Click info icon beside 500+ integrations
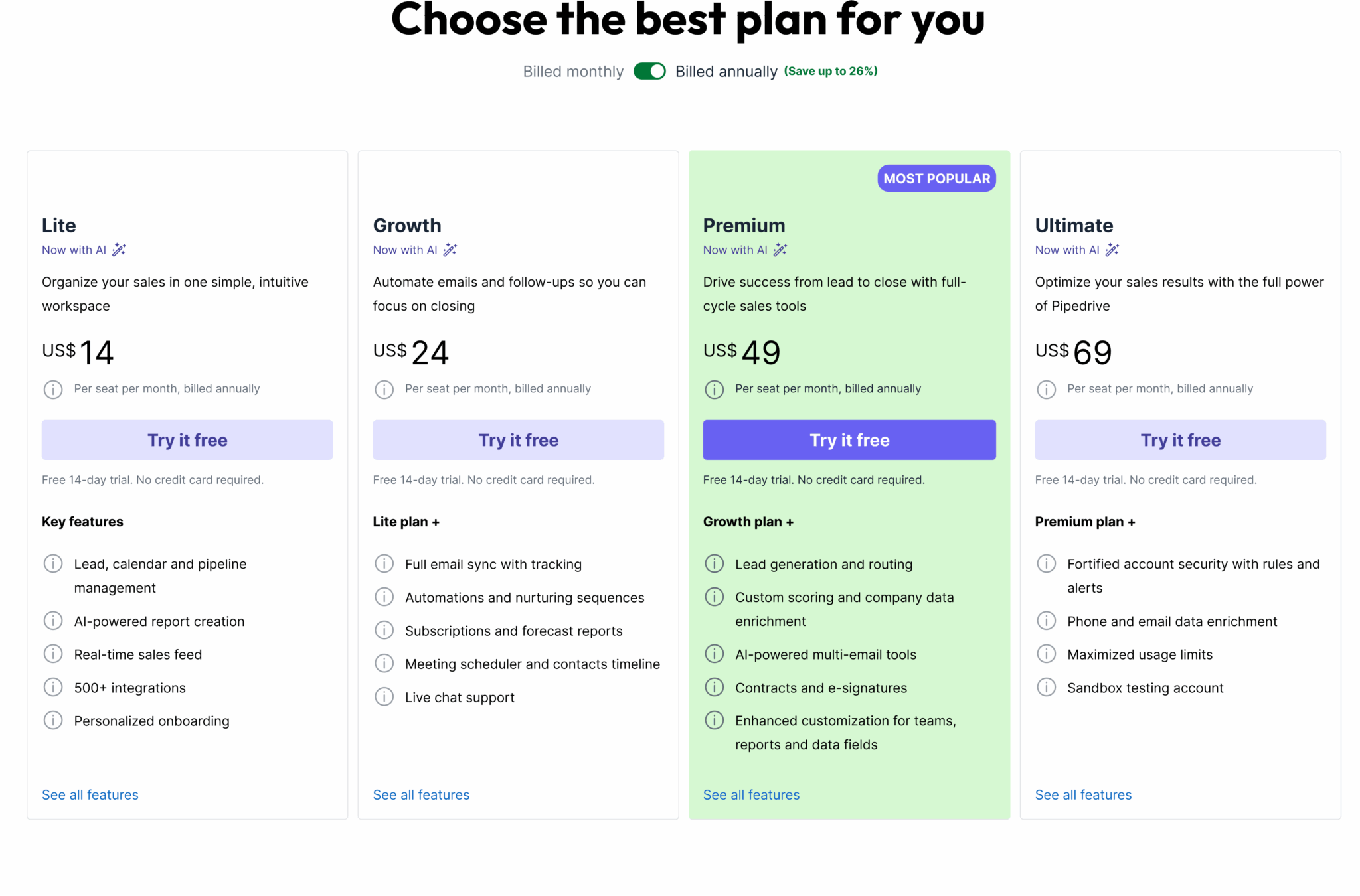Image resolution: width=1360 pixels, height=896 pixels. pos(53,688)
